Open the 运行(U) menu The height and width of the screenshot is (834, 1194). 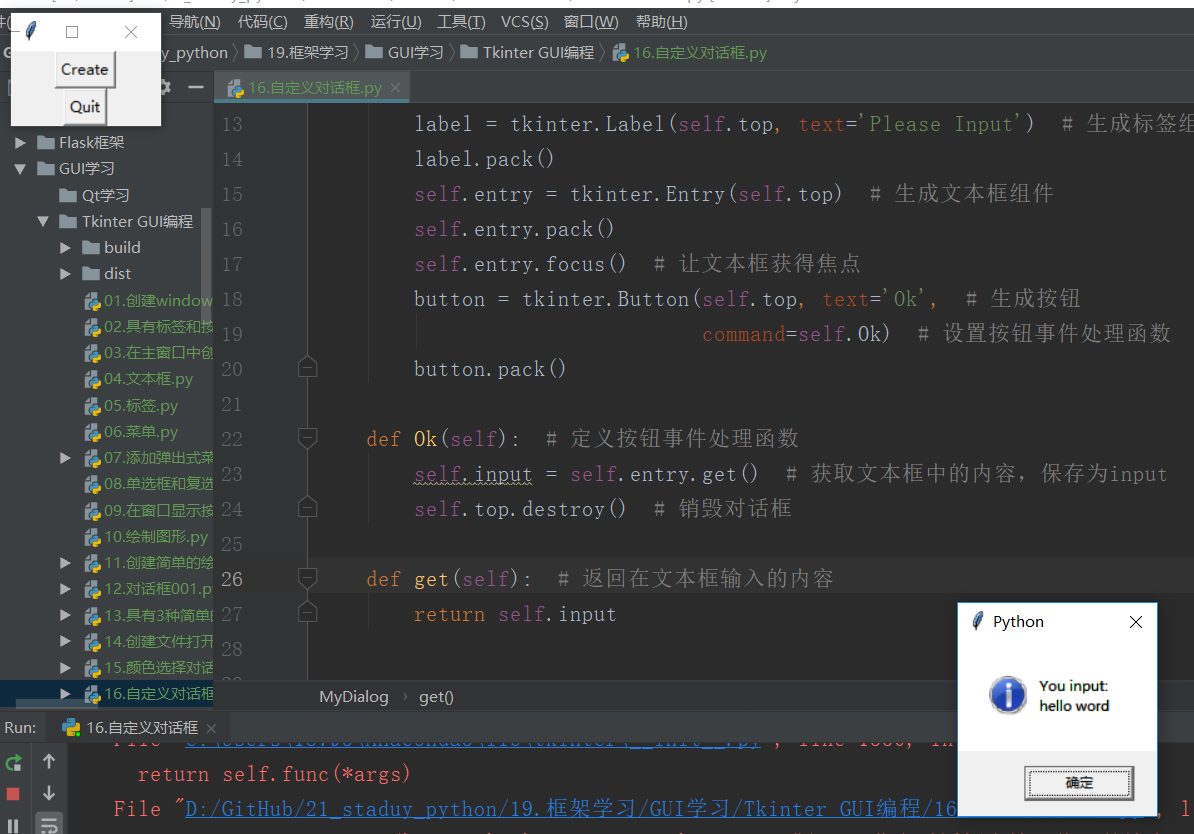click(x=396, y=22)
